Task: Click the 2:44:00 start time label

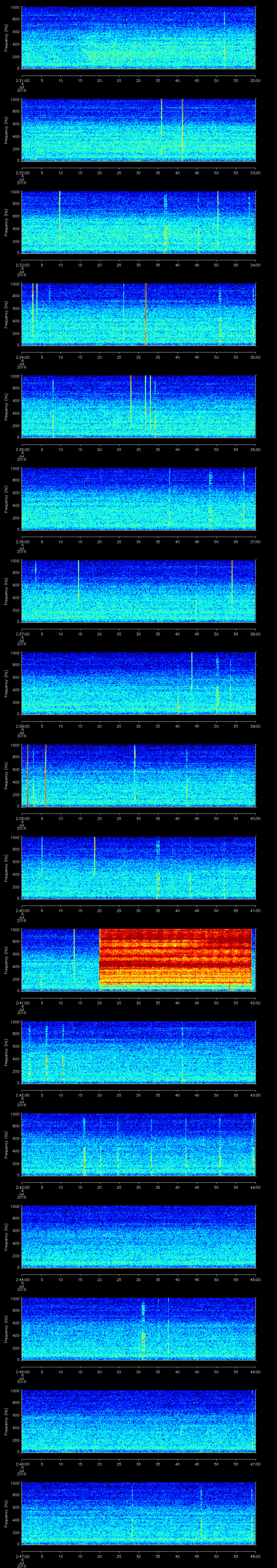Action: point(22,1279)
